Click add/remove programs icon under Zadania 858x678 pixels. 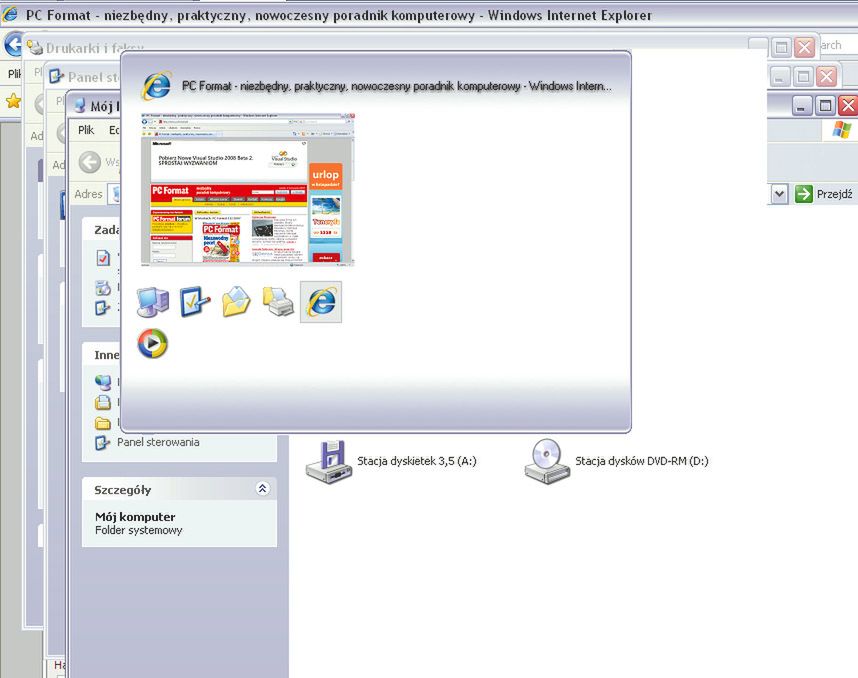pyautogui.click(x=103, y=288)
